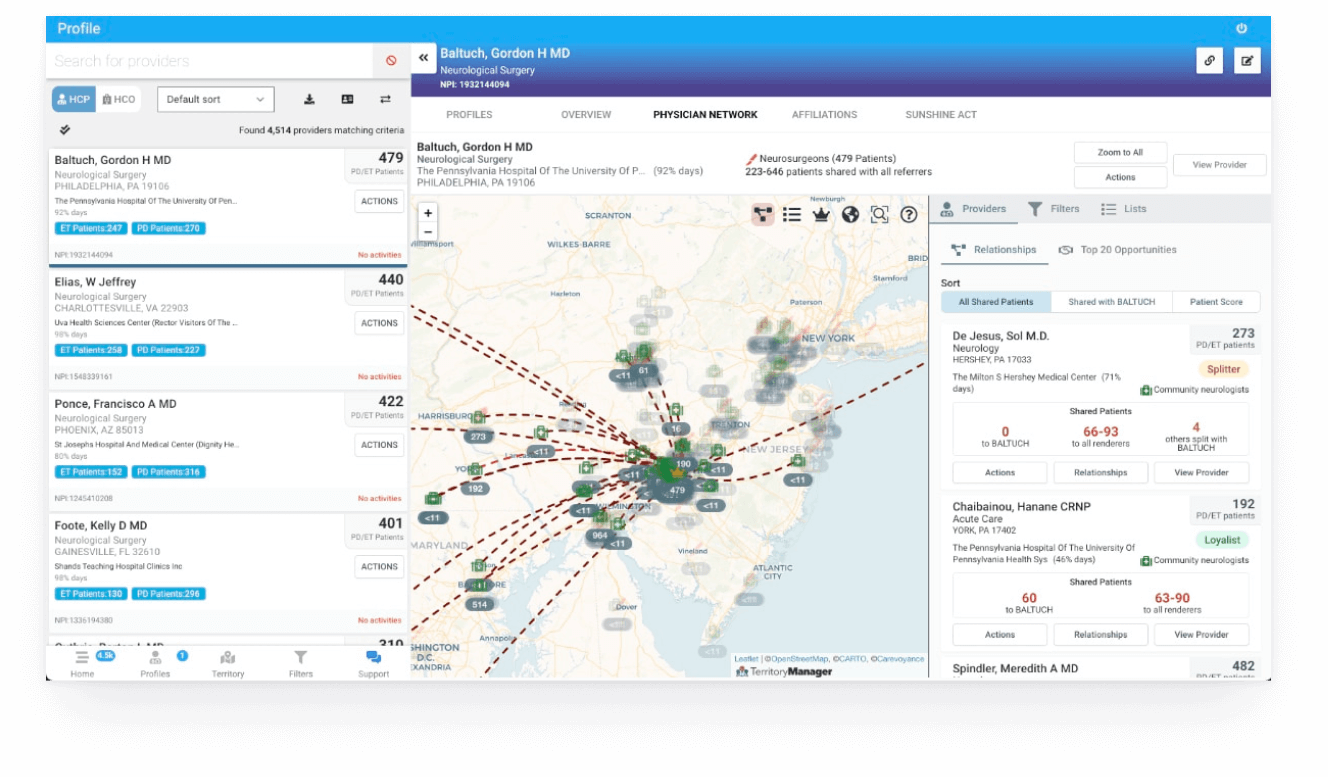Switch to the PROFILES tab
This screenshot has width=1328, height=777.
pos(469,115)
